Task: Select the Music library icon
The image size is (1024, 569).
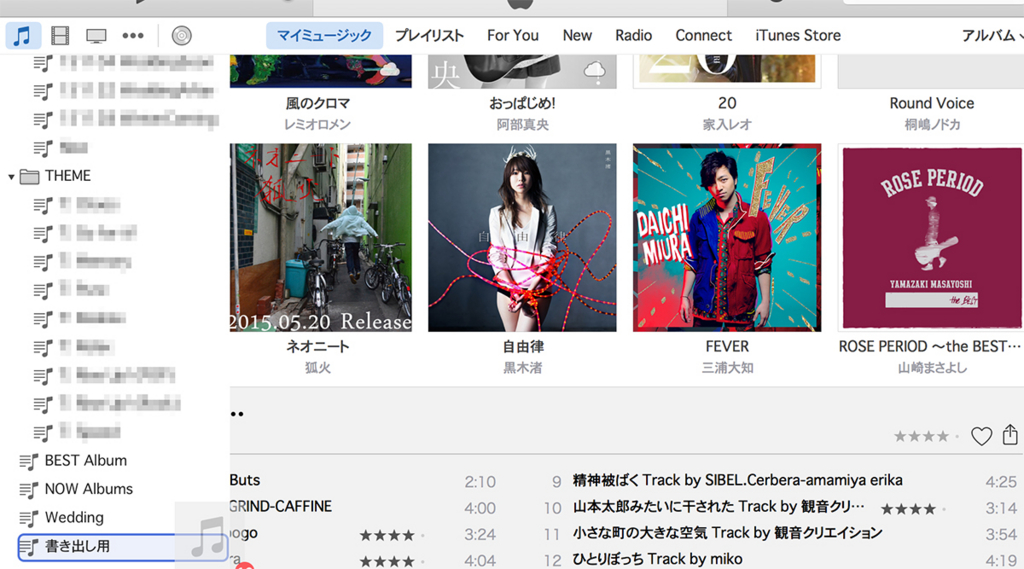Action: coord(23,35)
